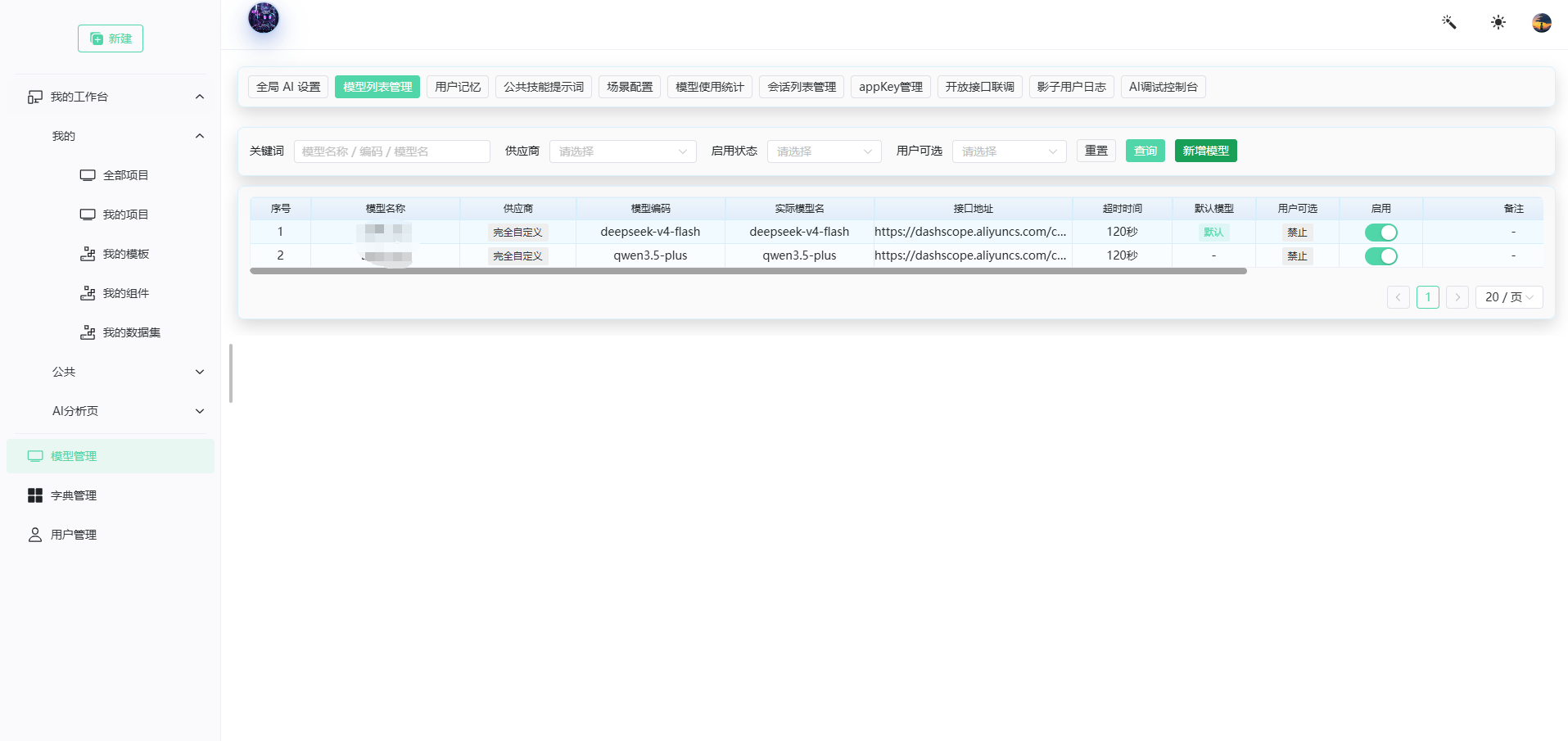Click the 查询 search button

1145,151
